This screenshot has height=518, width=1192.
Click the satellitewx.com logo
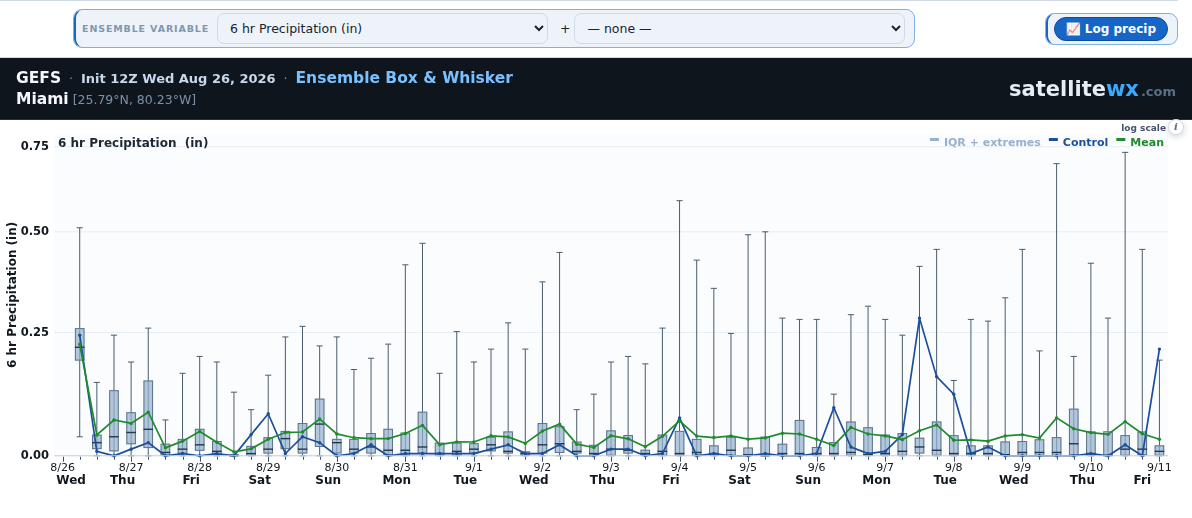click(1092, 89)
